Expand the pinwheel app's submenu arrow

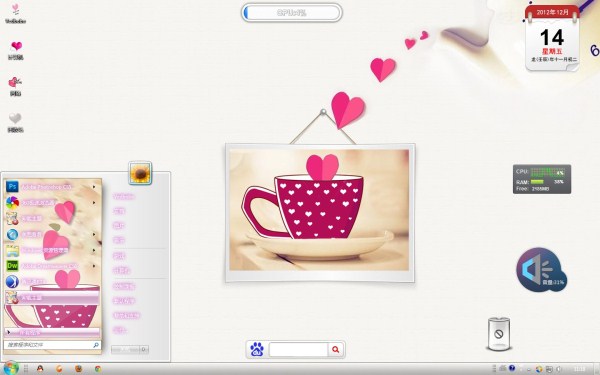click(x=94, y=202)
